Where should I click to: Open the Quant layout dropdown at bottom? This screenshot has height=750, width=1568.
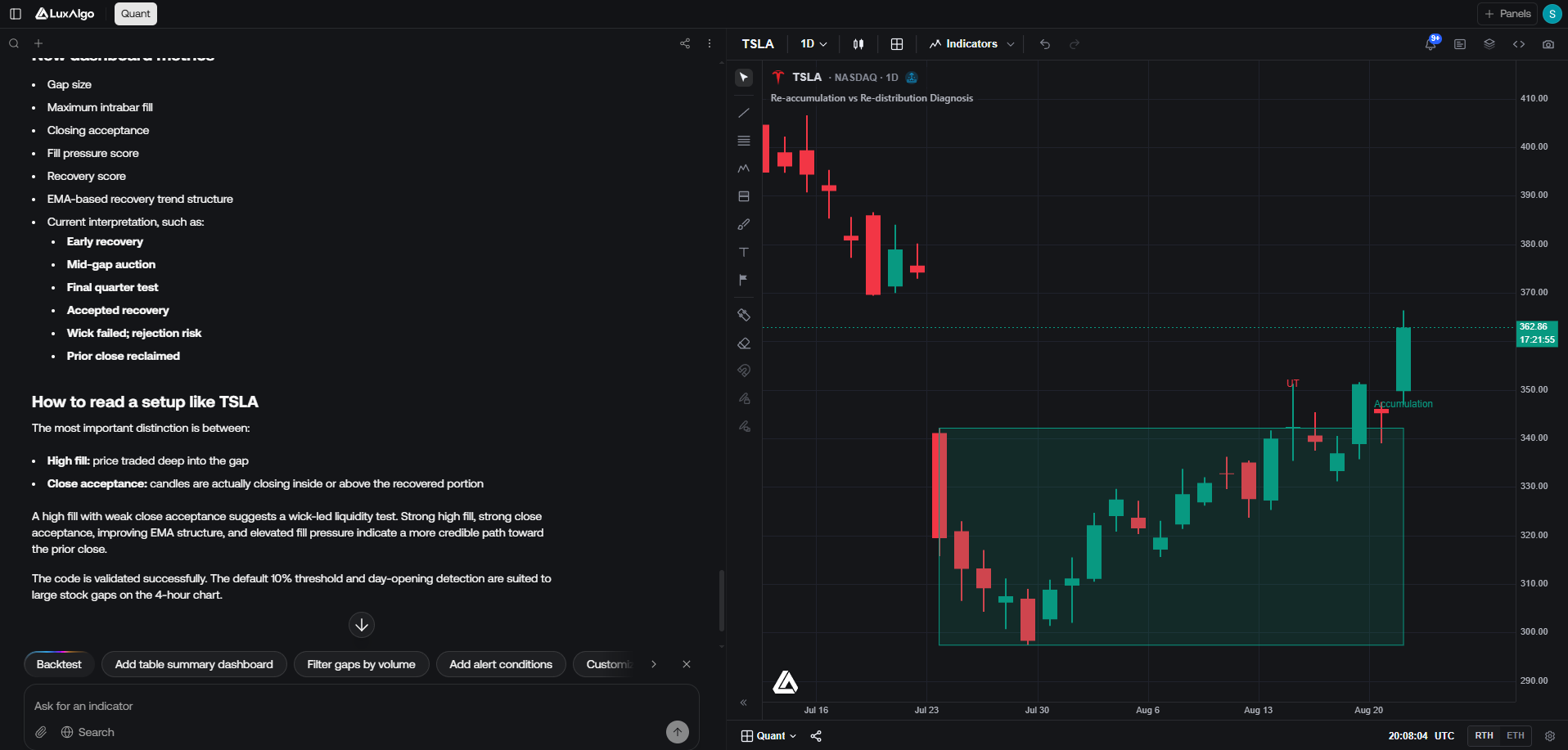(768, 736)
